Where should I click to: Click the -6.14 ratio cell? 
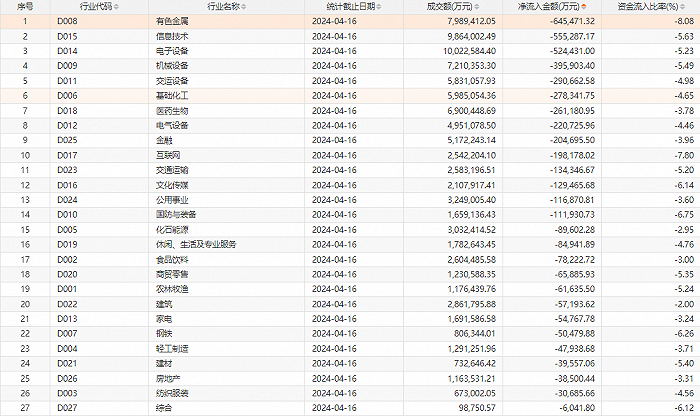[x=684, y=185]
